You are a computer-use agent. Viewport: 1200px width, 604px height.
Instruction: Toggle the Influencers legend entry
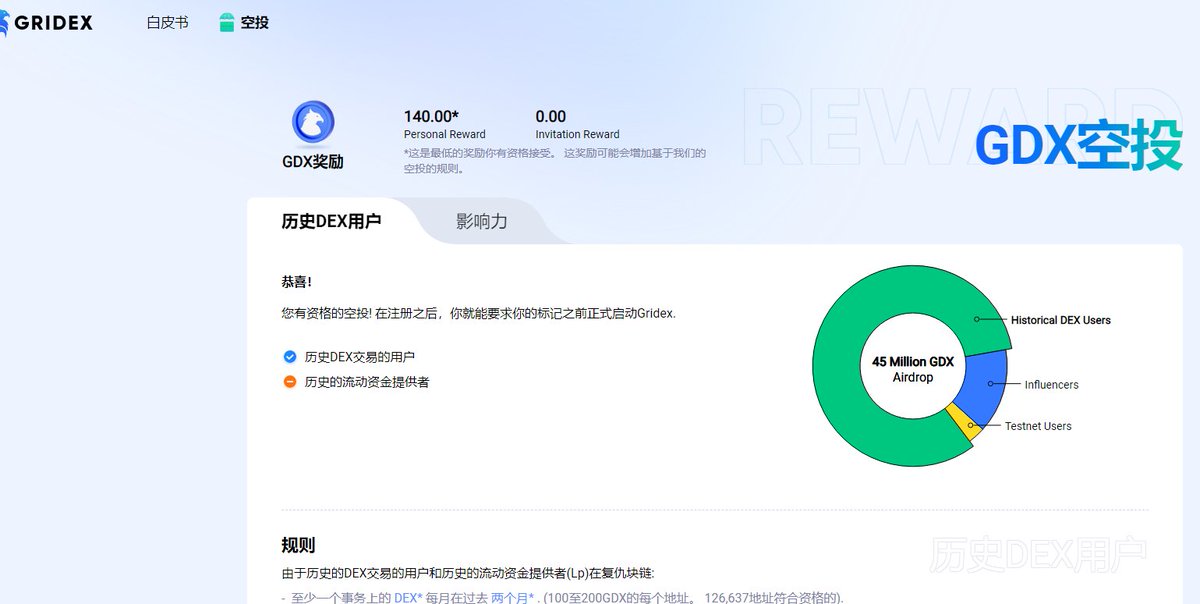click(1050, 384)
